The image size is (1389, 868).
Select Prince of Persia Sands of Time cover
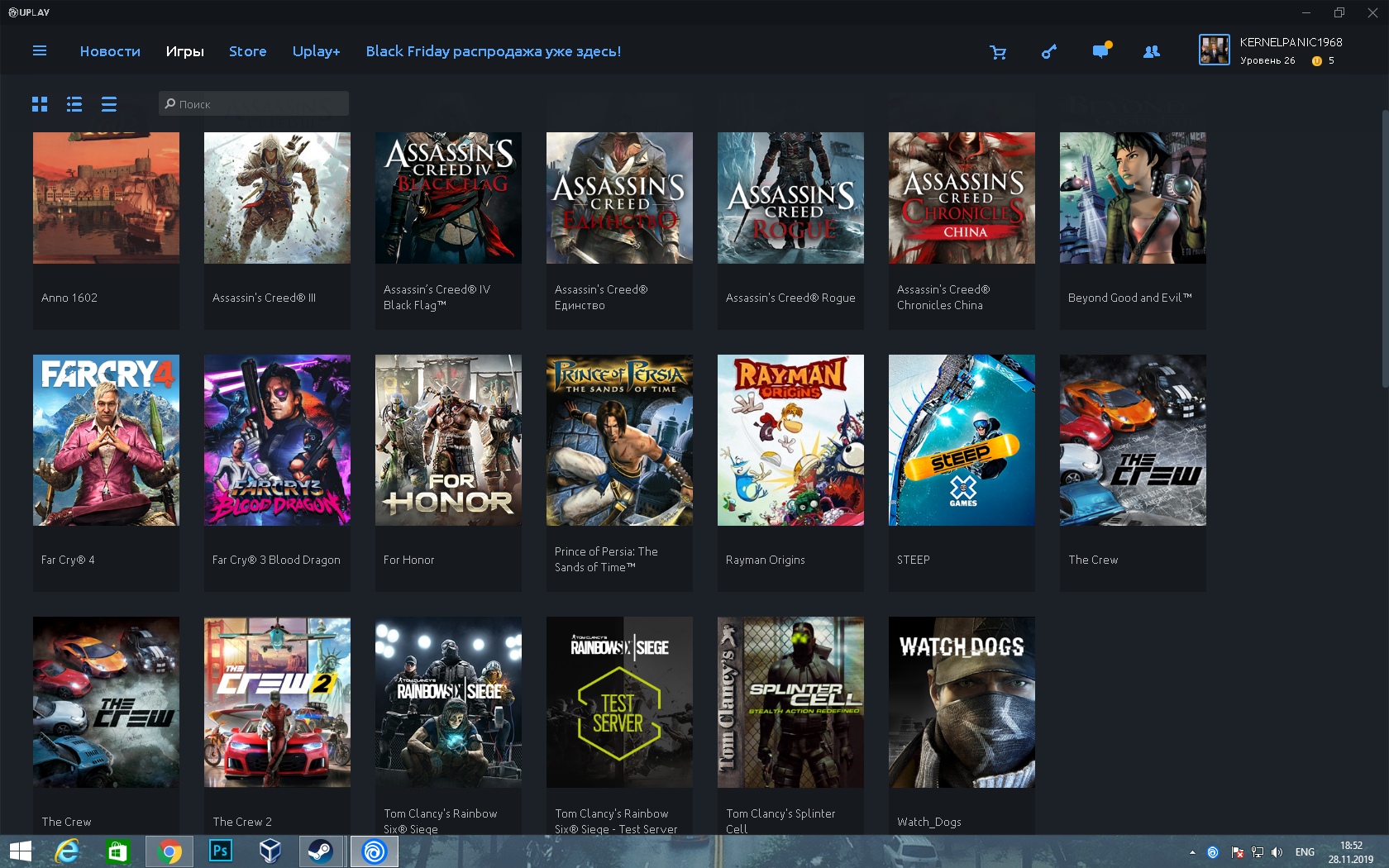(x=619, y=441)
